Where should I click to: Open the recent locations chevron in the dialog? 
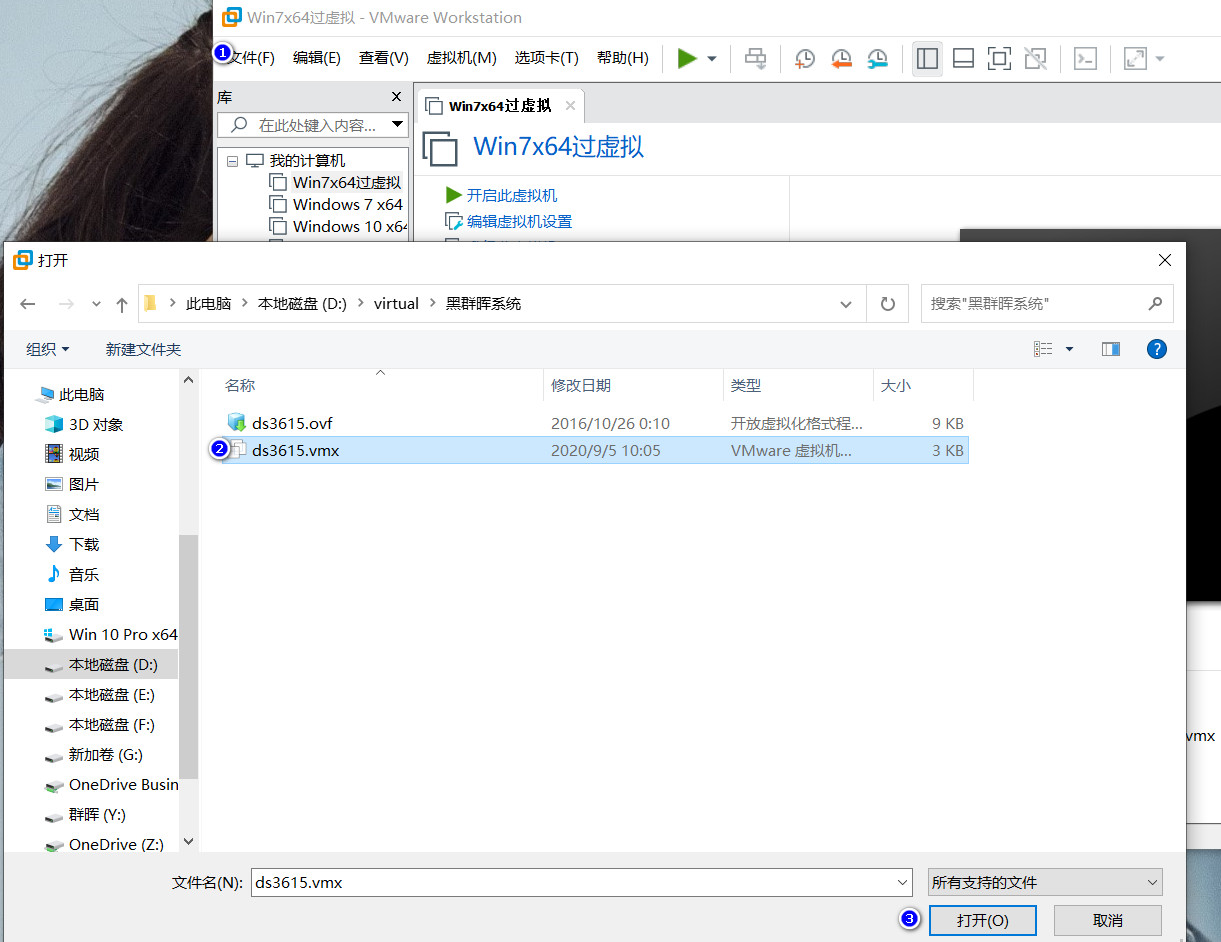pyautogui.click(x=96, y=304)
